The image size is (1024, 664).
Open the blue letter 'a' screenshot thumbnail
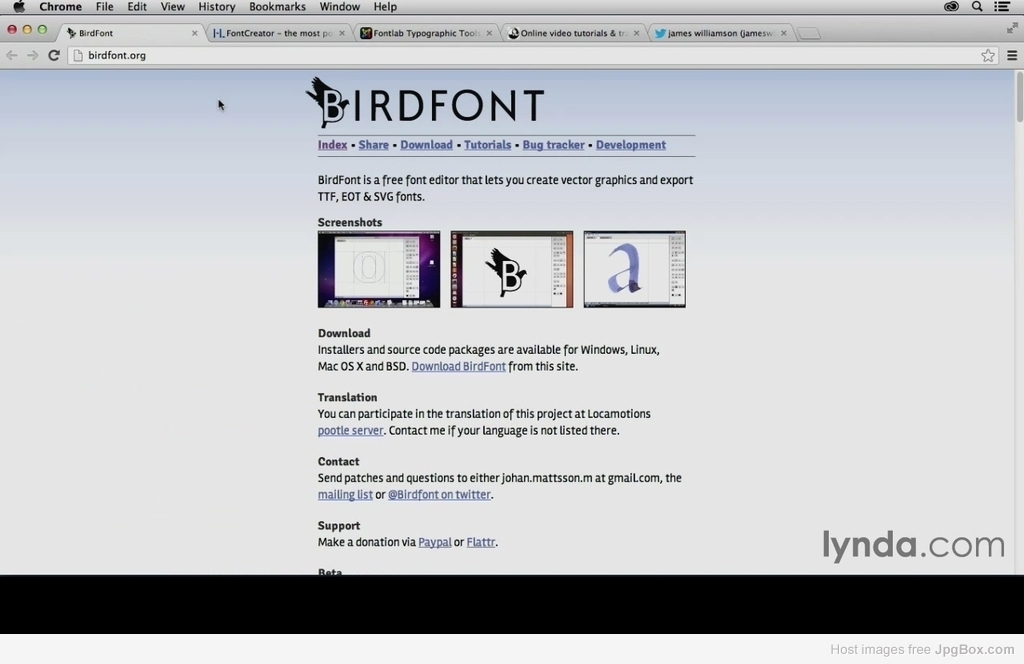[x=634, y=269]
